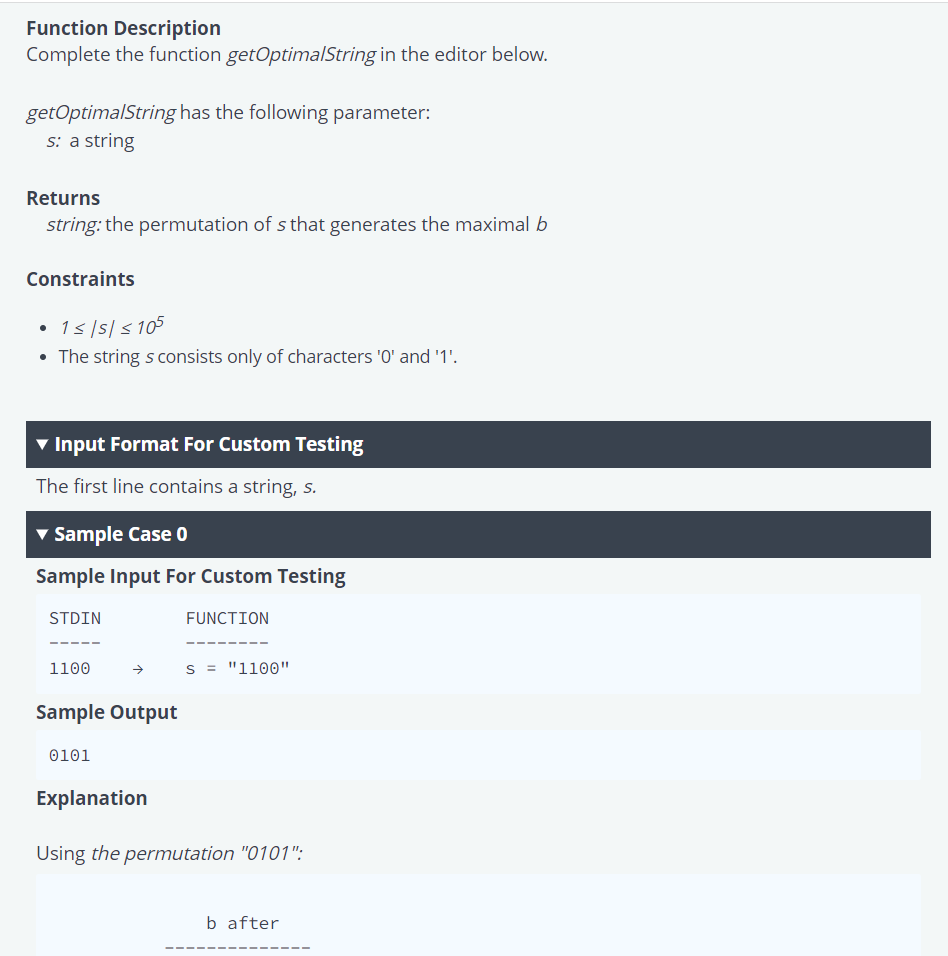
Task: Click the Input Format For Custom Testing header
Action: (478, 444)
